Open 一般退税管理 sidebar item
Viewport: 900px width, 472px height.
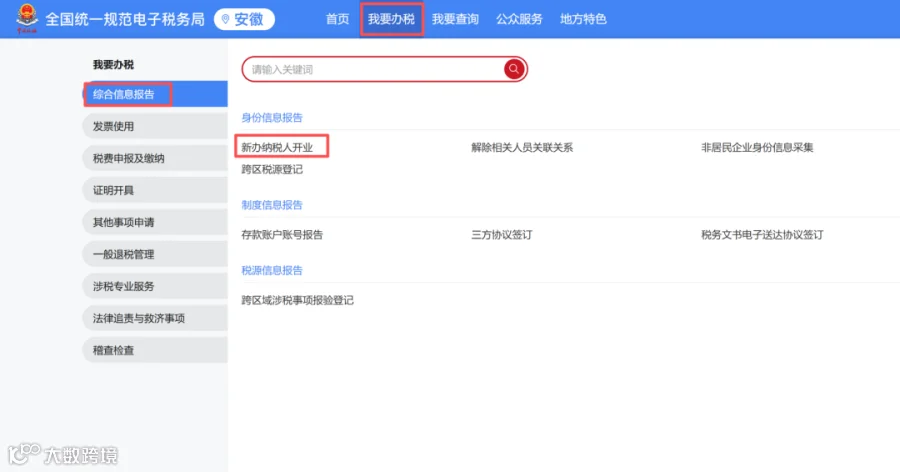click(155, 254)
